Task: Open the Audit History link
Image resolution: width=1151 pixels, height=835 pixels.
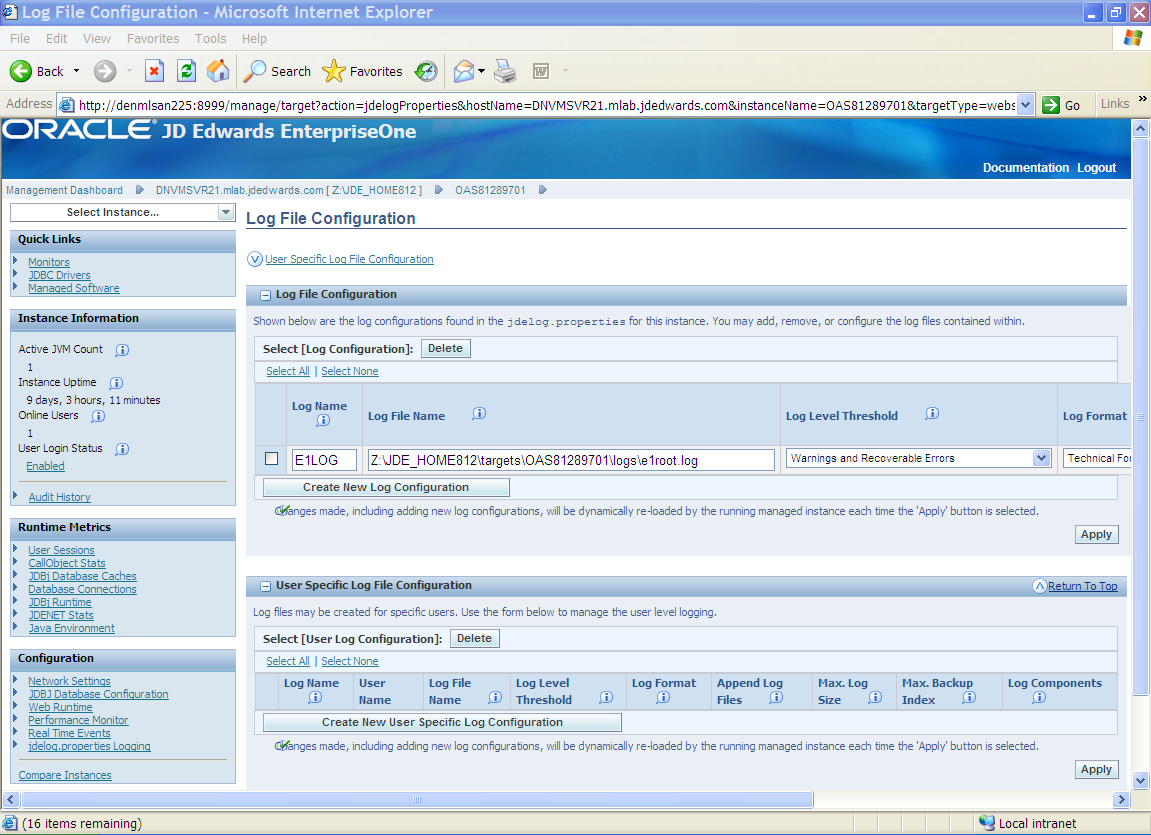Action: [x=59, y=497]
